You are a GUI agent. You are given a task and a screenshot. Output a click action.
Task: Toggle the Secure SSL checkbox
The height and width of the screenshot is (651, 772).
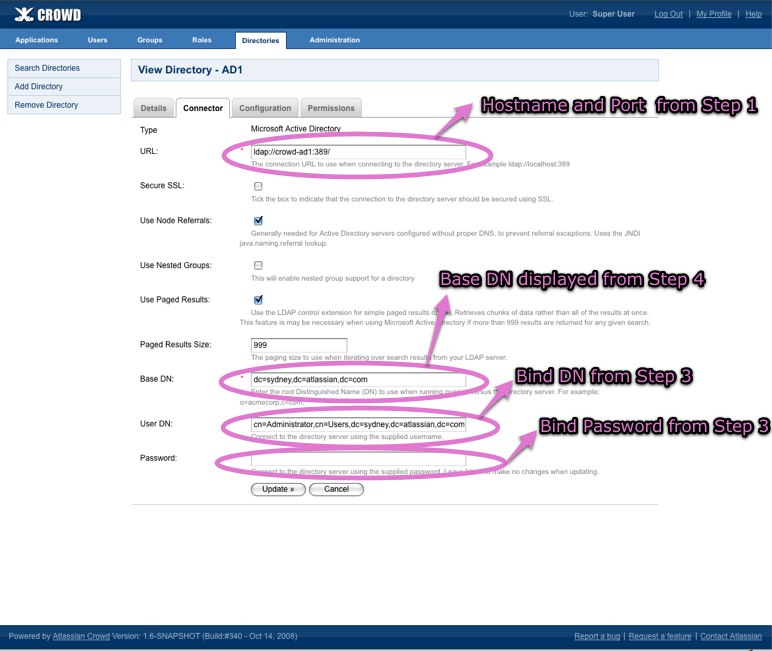[258, 186]
